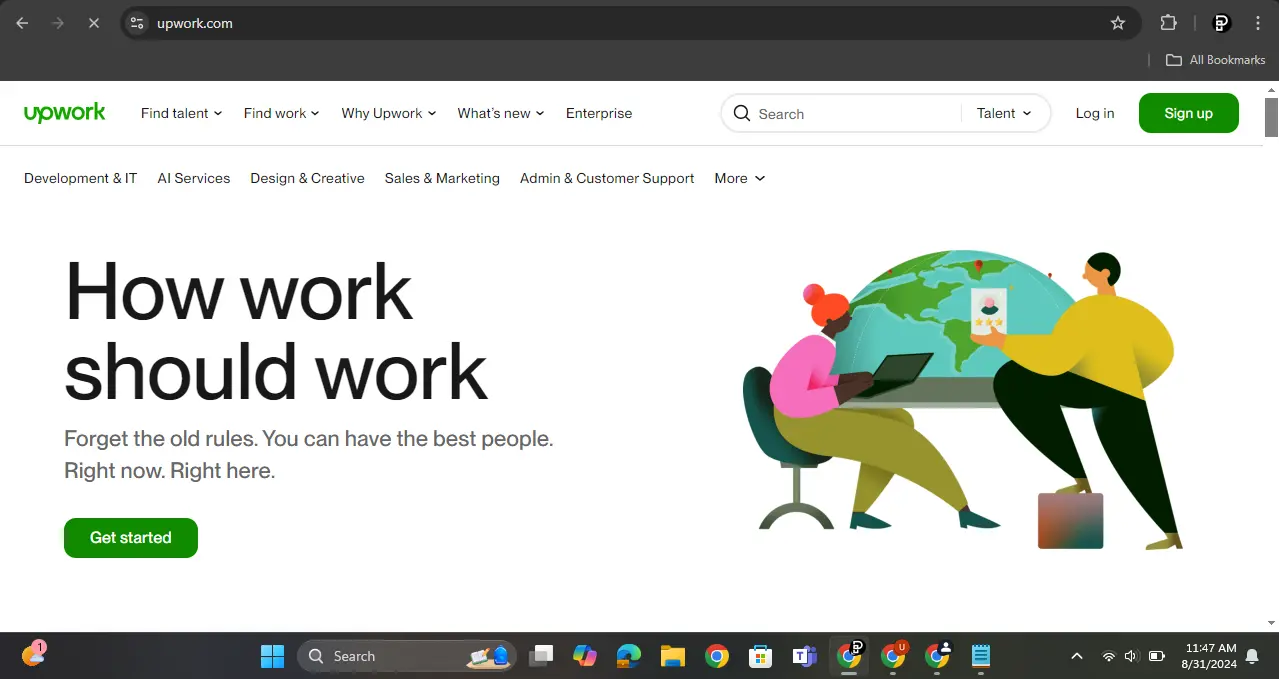
Task: Click the green Sign up button
Action: (x=1189, y=113)
